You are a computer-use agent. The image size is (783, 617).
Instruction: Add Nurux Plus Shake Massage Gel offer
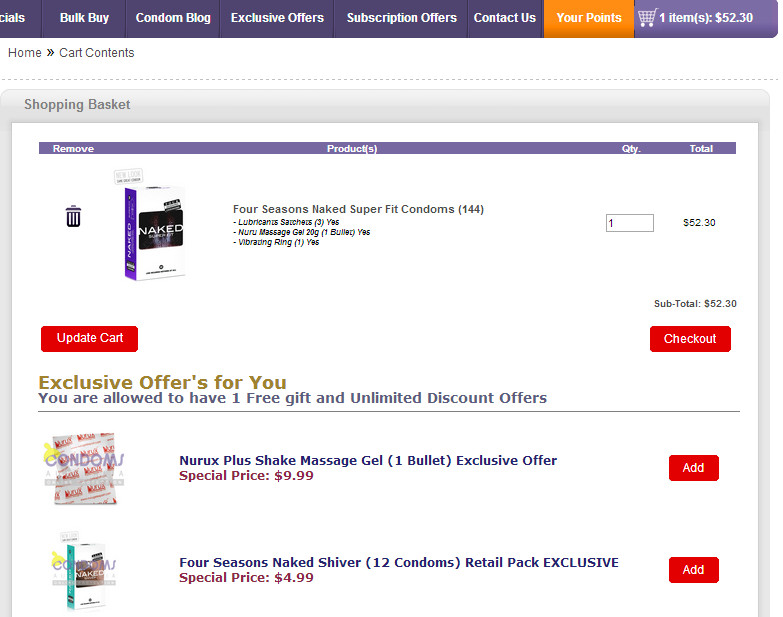694,468
